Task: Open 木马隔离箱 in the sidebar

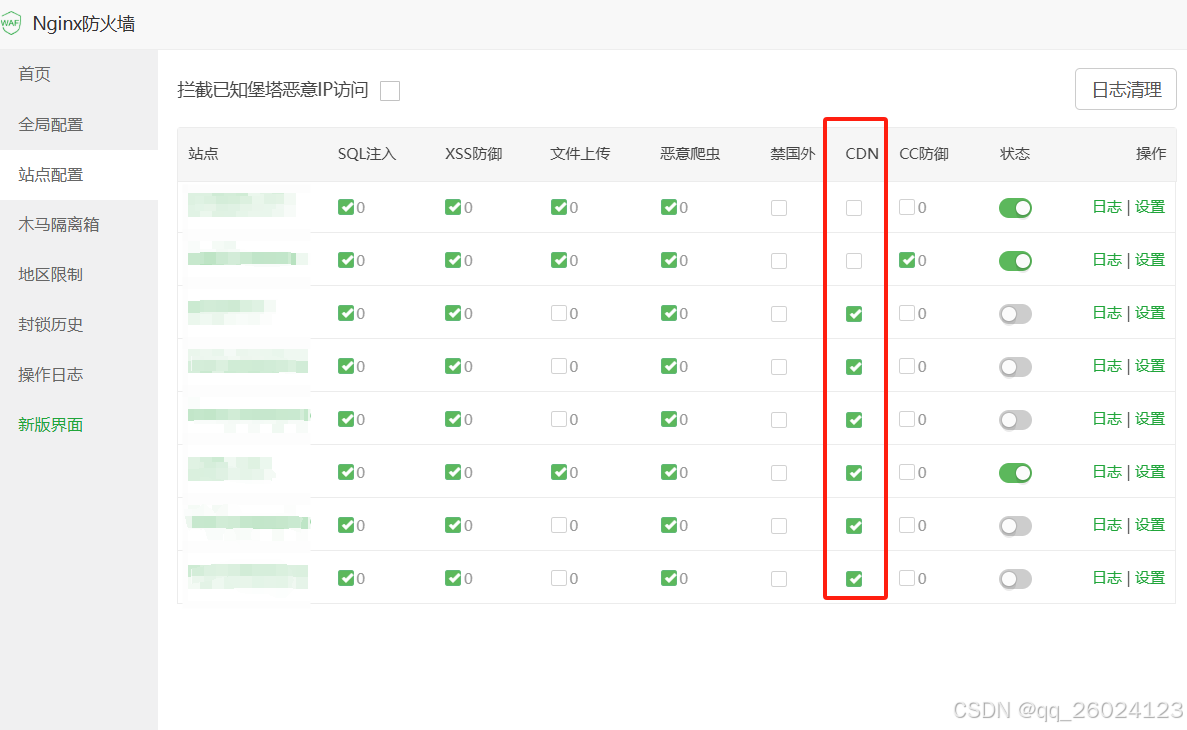Action: [x=59, y=224]
